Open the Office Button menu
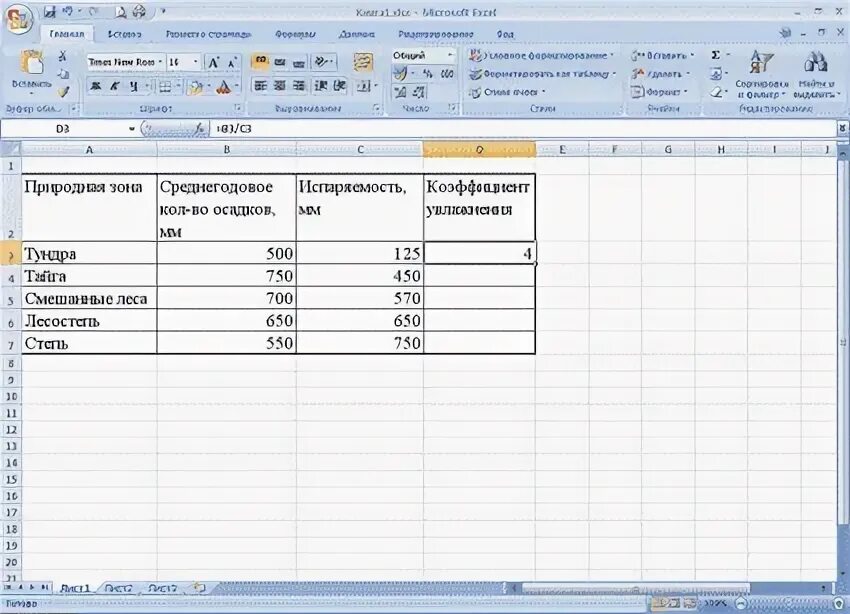This screenshot has height=614, width=850. (x=18, y=20)
